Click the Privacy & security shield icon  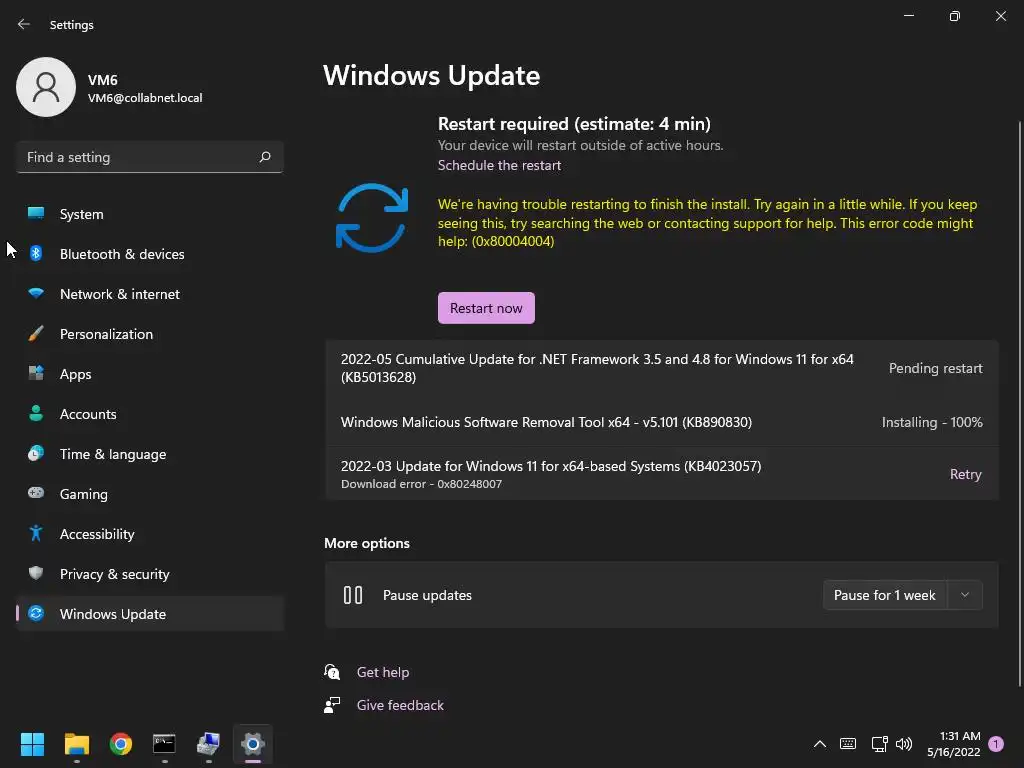[x=36, y=573]
